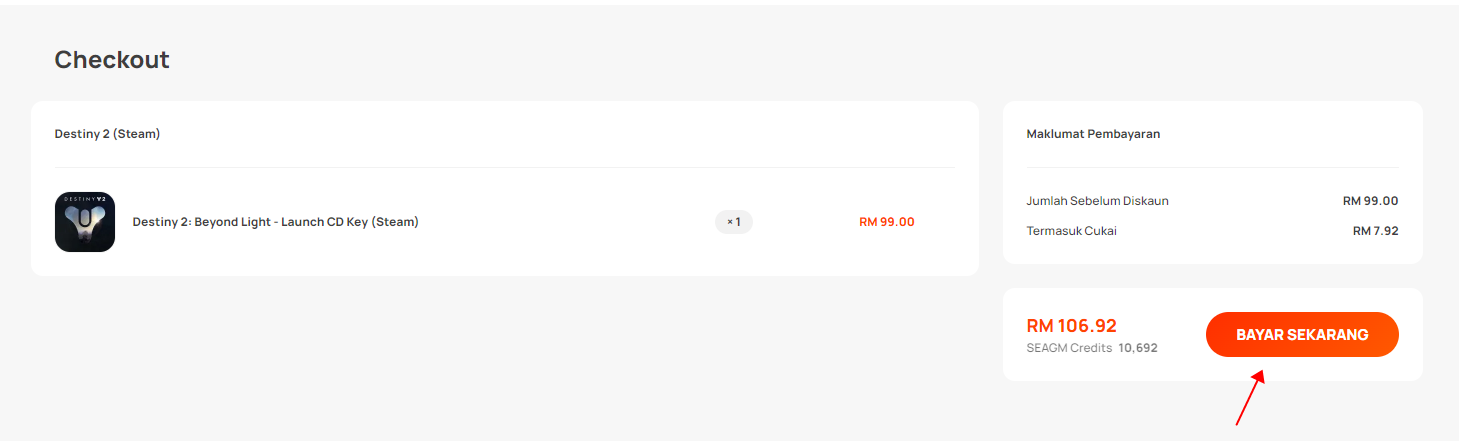Click the orange RM 99.00 item price
Screen dimensions: 1459x441
click(887, 222)
